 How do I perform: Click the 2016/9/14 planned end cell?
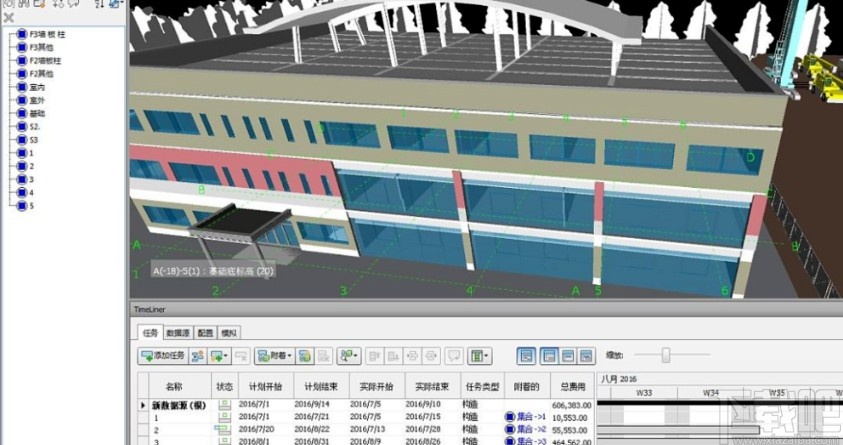(312, 404)
